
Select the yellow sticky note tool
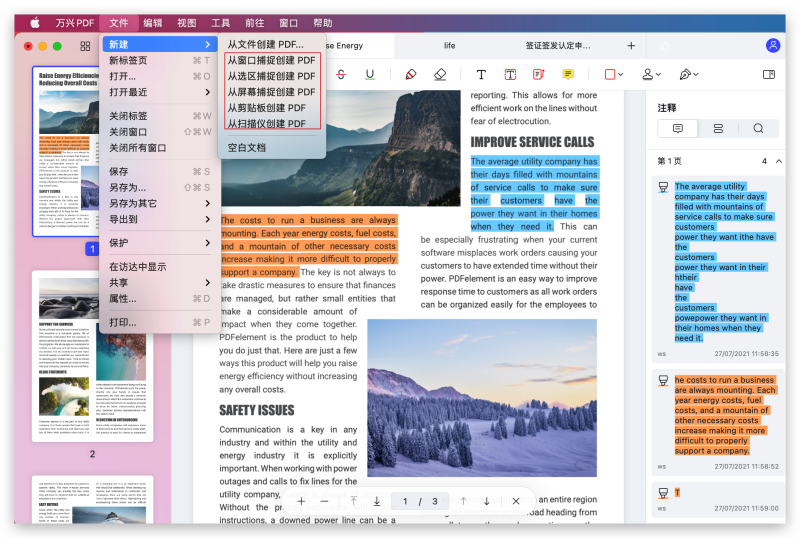(568, 74)
